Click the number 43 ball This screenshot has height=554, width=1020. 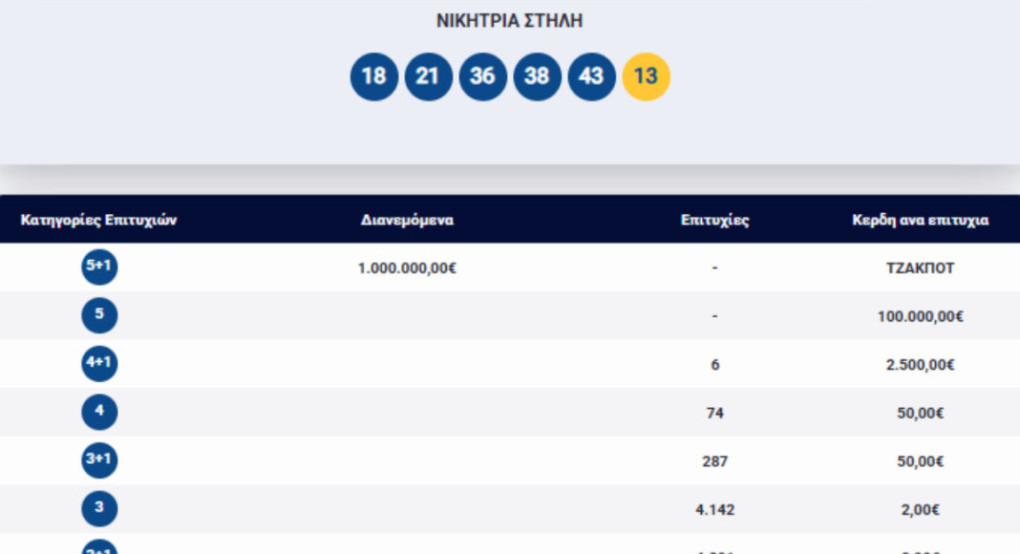592,77
